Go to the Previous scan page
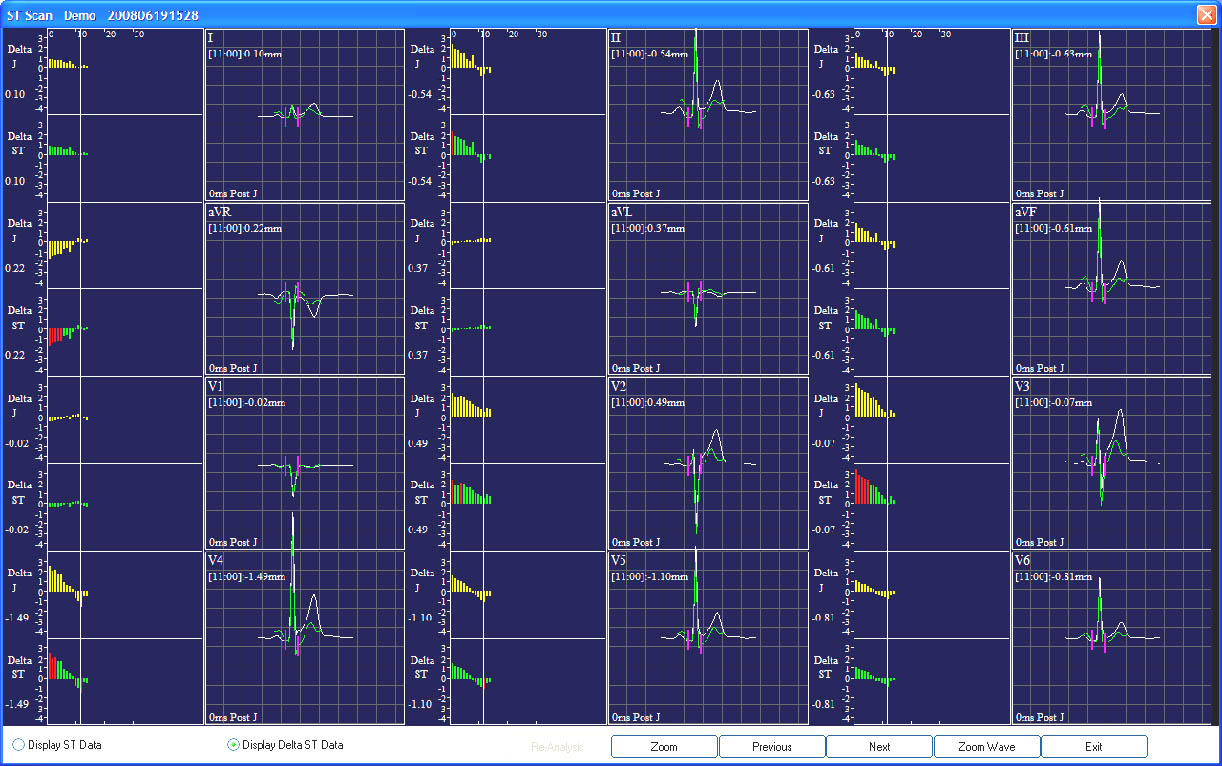The width and height of the screenshot is (1222, 766). [x=772, y=747]
